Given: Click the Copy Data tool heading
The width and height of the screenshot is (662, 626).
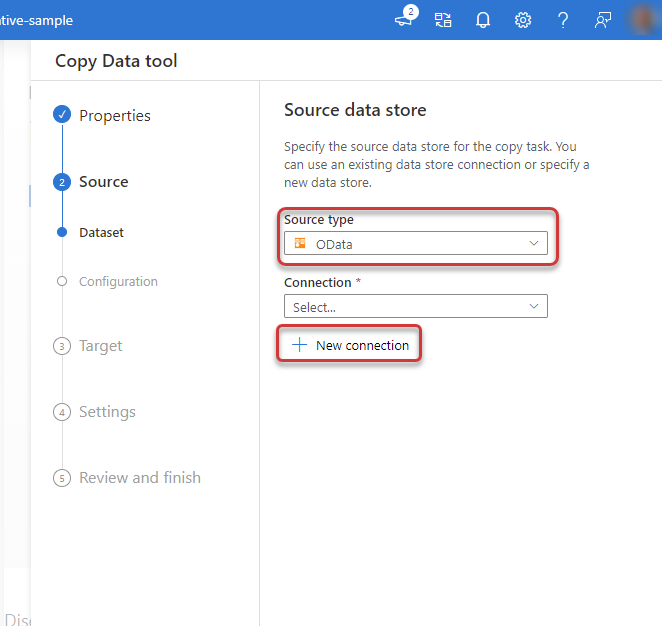Looking at the screenshot, I should click(116, 61).
